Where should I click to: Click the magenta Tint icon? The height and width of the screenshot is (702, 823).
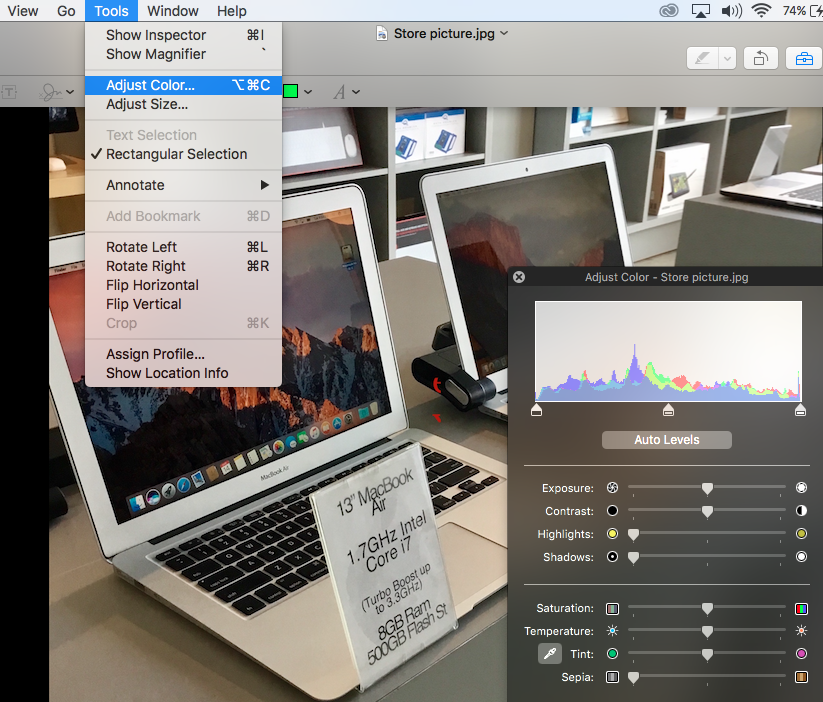tap(801, 654)
